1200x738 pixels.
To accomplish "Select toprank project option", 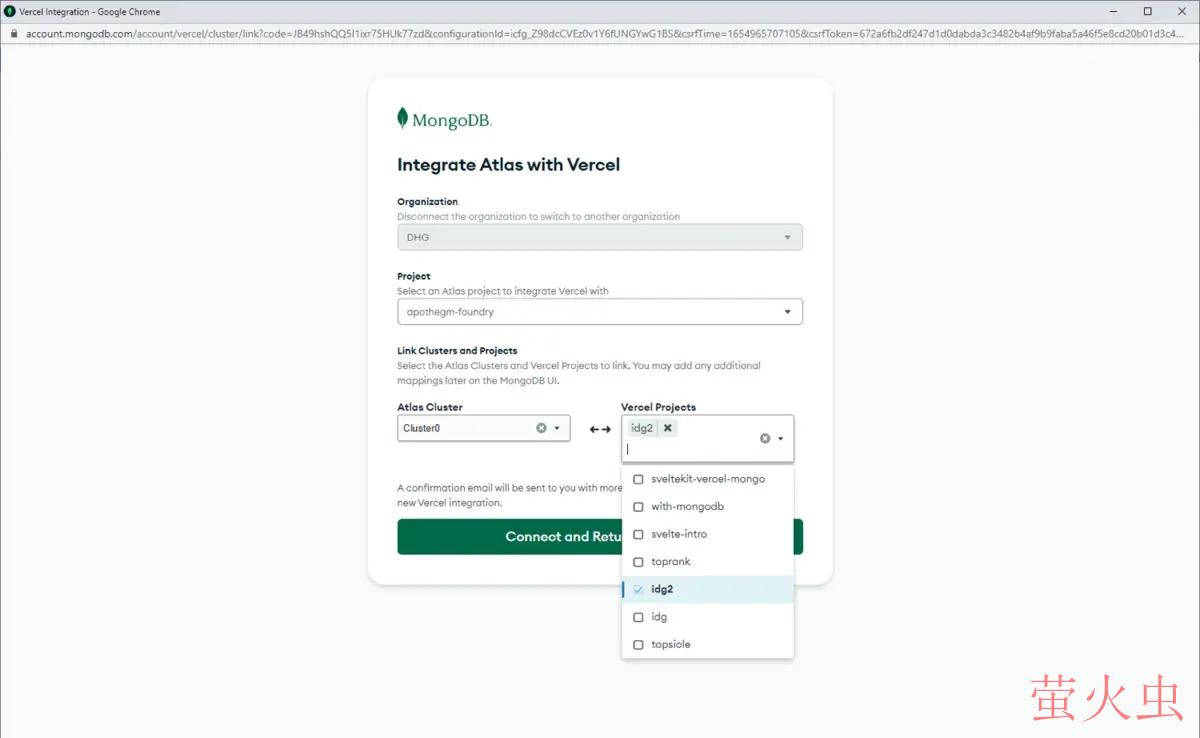I will (x=708, y=562).
